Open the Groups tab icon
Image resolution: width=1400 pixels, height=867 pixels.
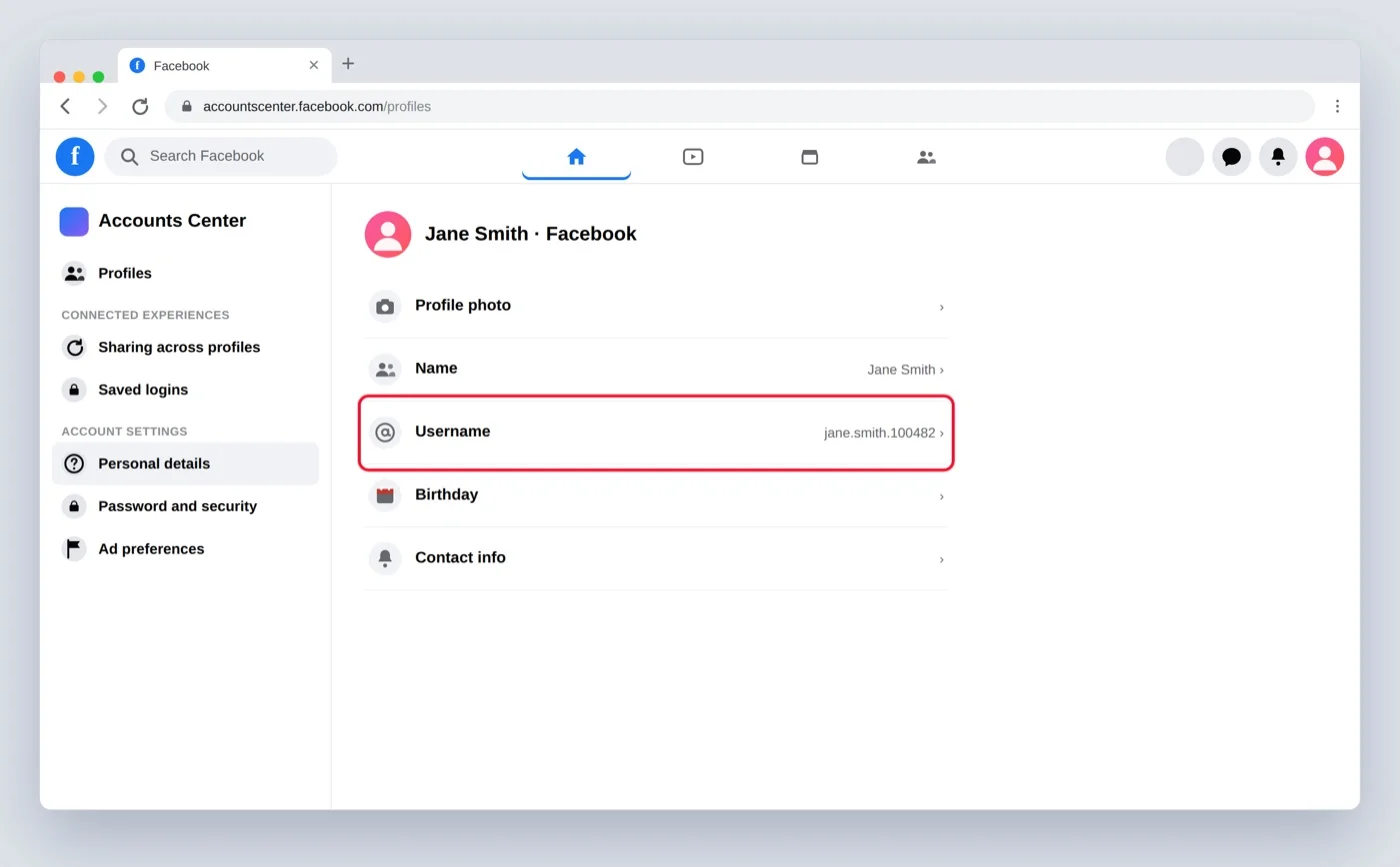927,156
